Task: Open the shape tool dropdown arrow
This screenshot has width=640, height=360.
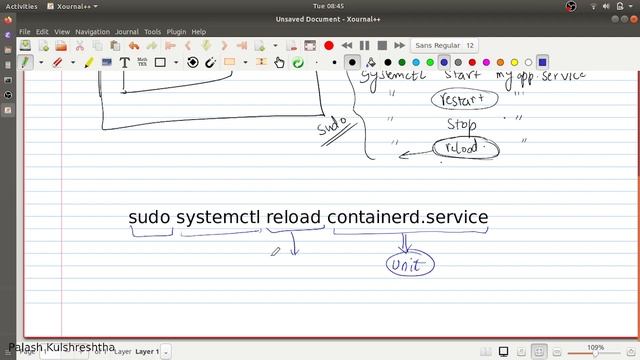Action: [x=176, y=62]
